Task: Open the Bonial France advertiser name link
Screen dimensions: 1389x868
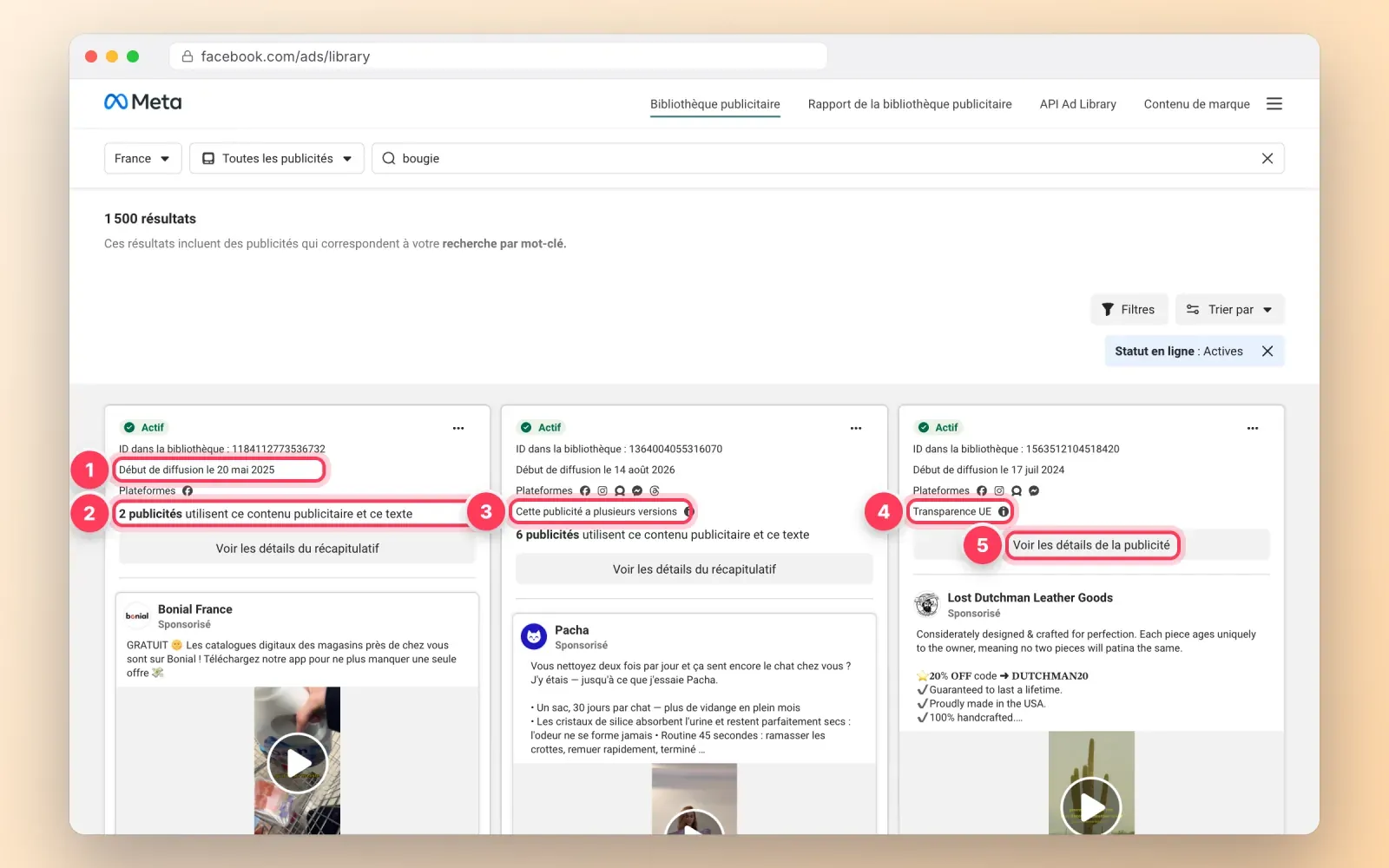Action: pos(194,609)
